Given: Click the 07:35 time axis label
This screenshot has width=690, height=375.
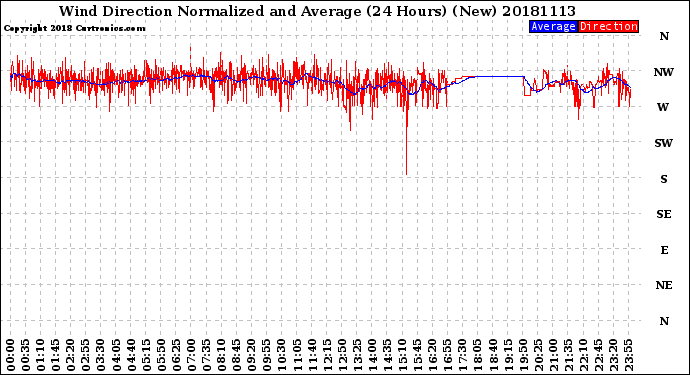Looking at the screenshot, I should (207, 355).
